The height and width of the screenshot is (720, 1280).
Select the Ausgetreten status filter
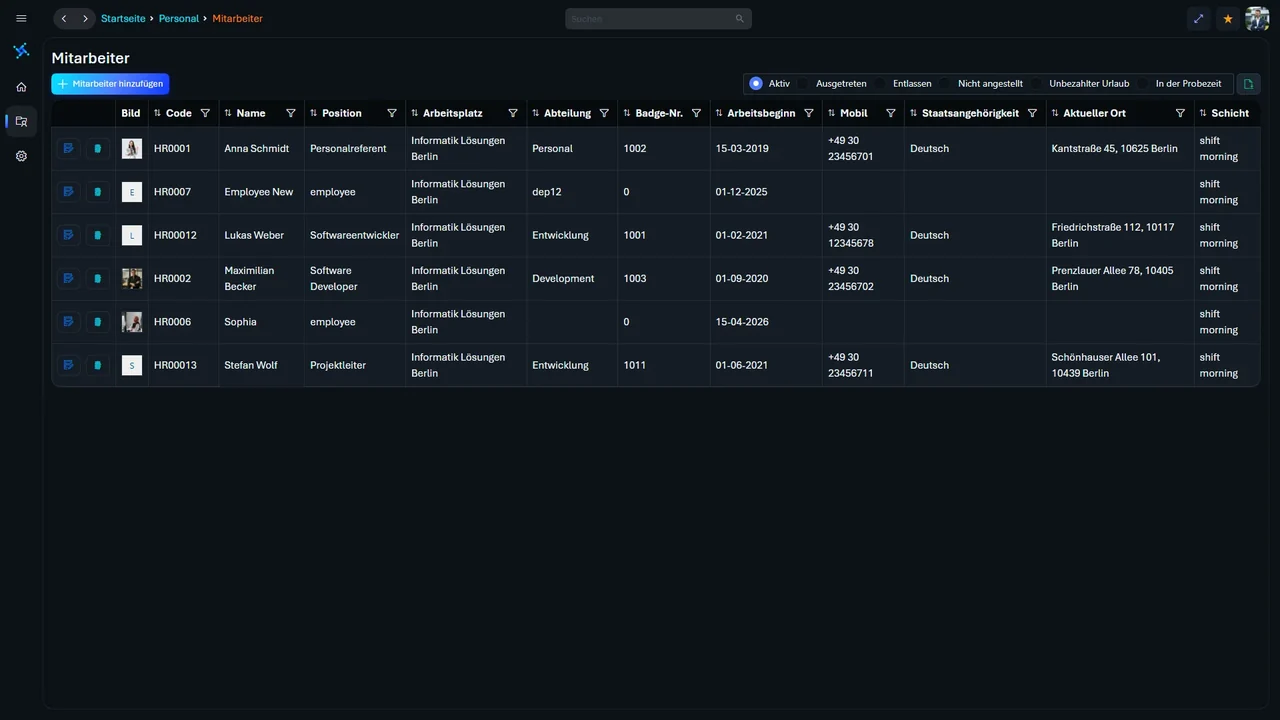coord(834,84)
